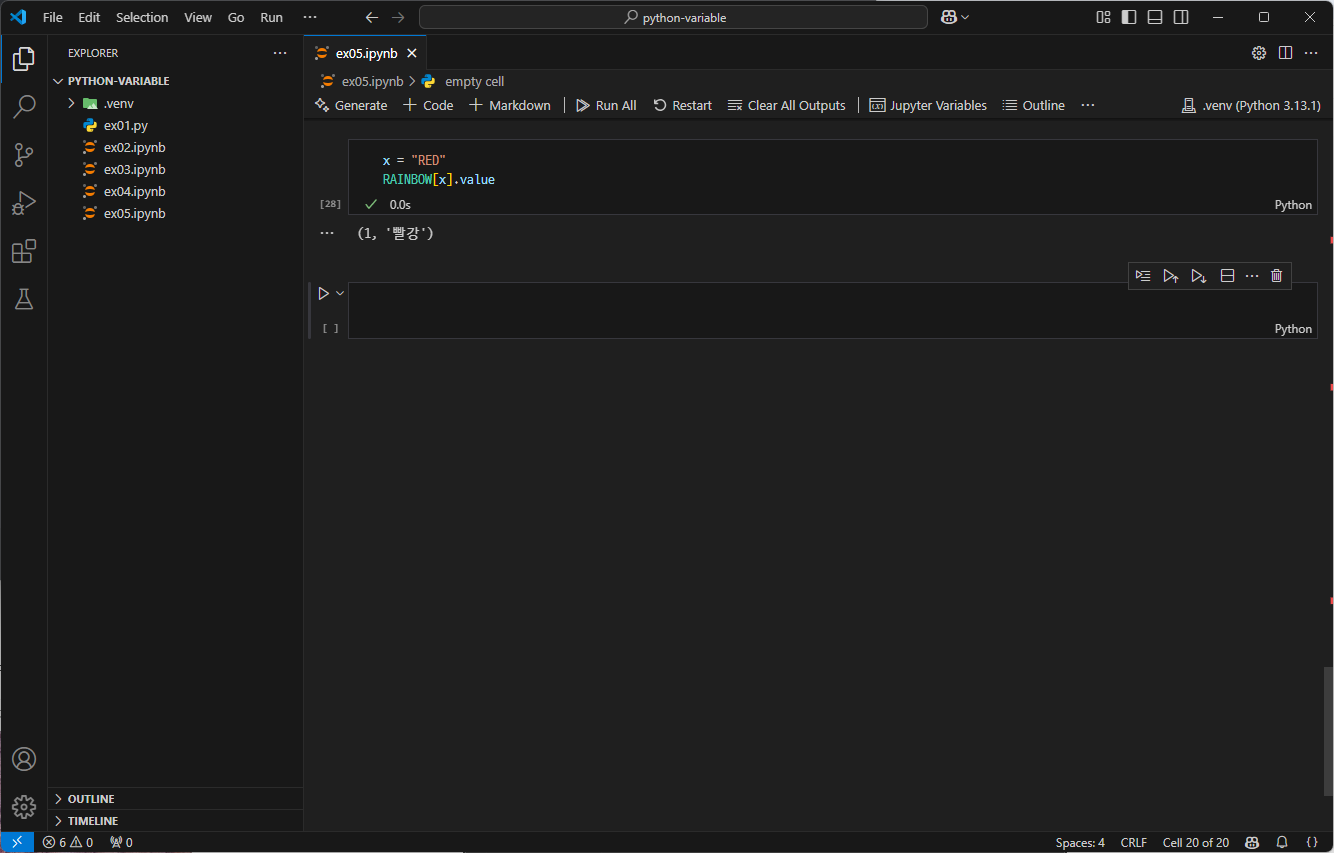Delete the cell with trash icon
Screen dimensions: 1334x853
click(1276, 276)
